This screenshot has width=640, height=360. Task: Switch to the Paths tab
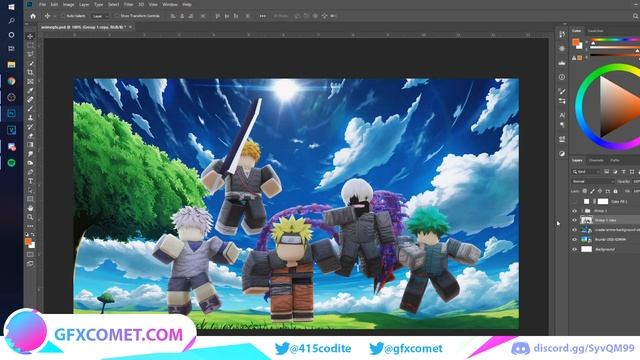[615, 160]
